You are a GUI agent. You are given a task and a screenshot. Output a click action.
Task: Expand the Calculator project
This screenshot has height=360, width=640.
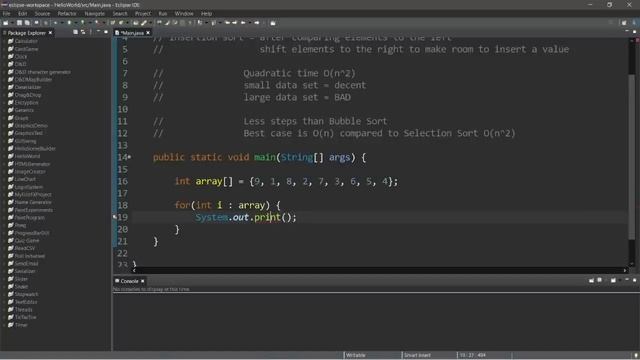point(4,41)
